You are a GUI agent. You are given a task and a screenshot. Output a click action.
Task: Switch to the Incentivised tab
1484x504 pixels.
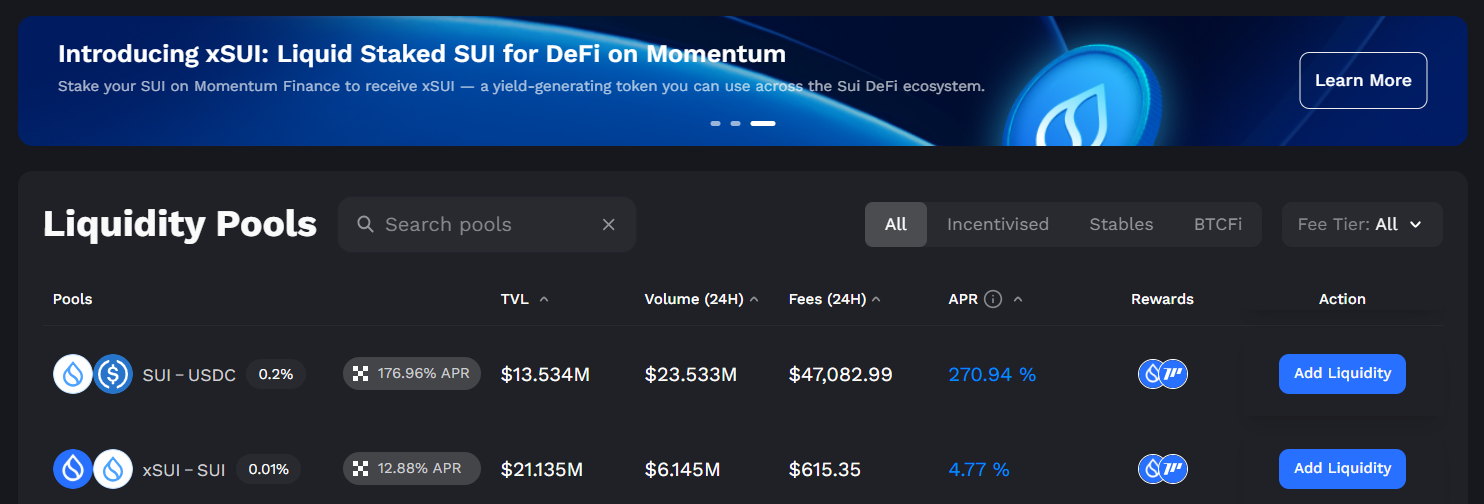click(998, 224)
